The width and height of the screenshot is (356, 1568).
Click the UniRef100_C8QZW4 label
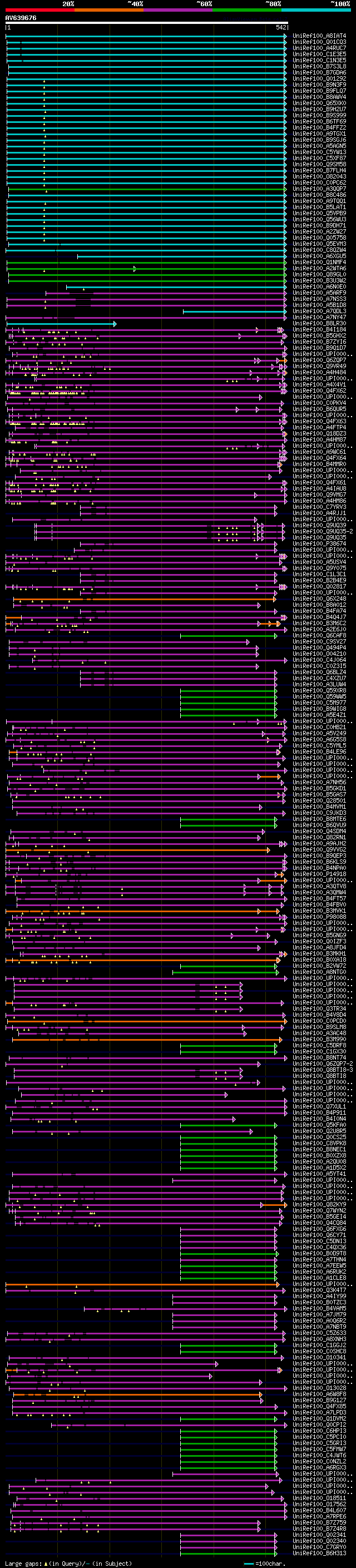(x=319, y=250)
